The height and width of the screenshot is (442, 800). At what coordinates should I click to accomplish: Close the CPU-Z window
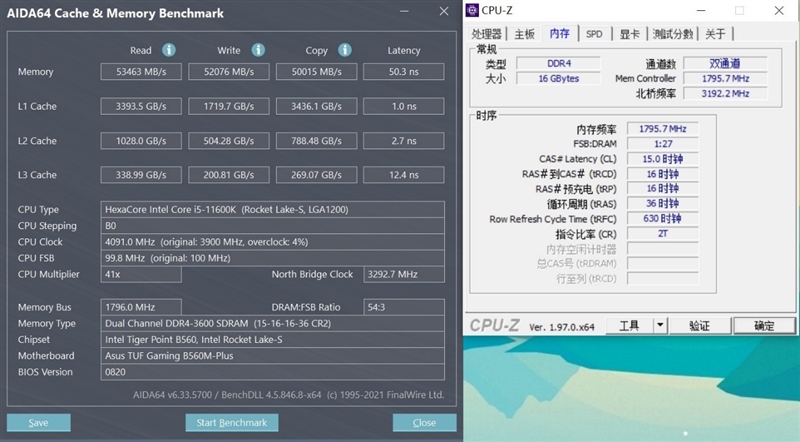[x=779, y=10]
